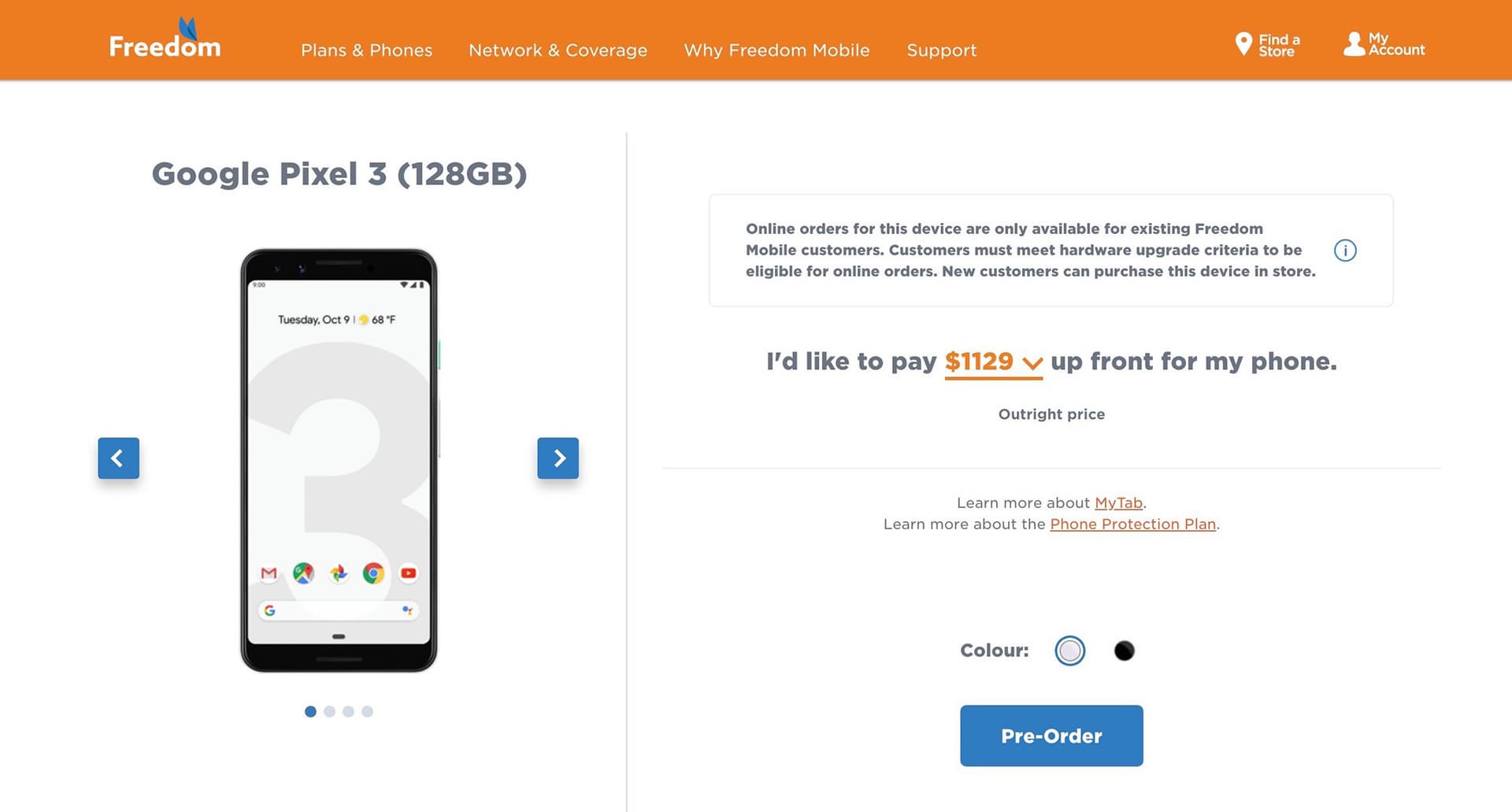Click the Find a Store location pin icon
This screenshot has width=1512, height=812.
point(1243,44)
